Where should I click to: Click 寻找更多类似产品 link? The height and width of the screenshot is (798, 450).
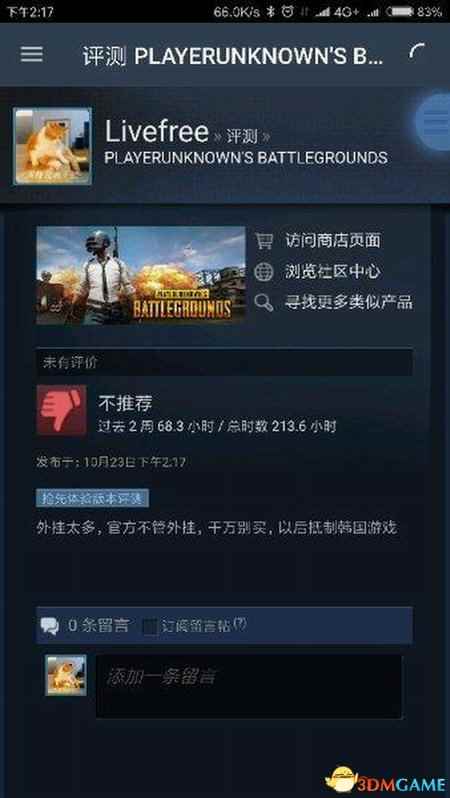tap(349, 302)
